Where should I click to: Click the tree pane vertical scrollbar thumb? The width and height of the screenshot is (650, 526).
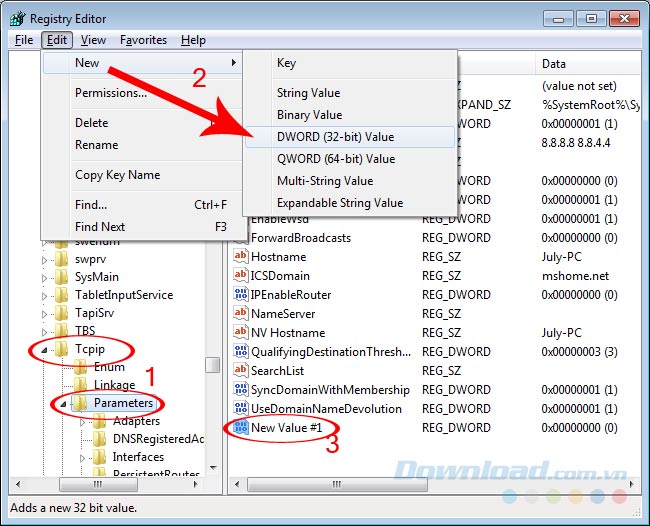click(213, 365)
